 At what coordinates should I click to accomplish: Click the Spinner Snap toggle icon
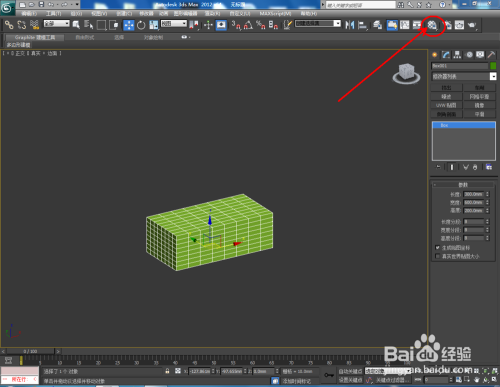pyautogui.click(x=273, y=25)
